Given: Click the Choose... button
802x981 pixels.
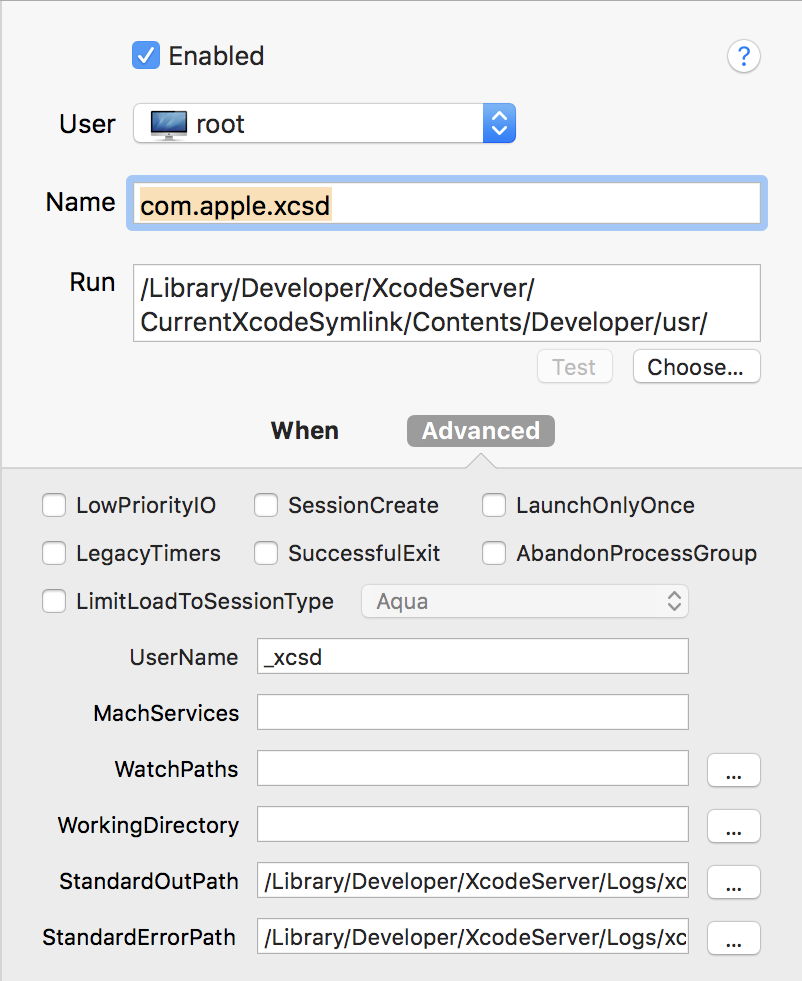Looking at the screenshot, I should [696, 367].
